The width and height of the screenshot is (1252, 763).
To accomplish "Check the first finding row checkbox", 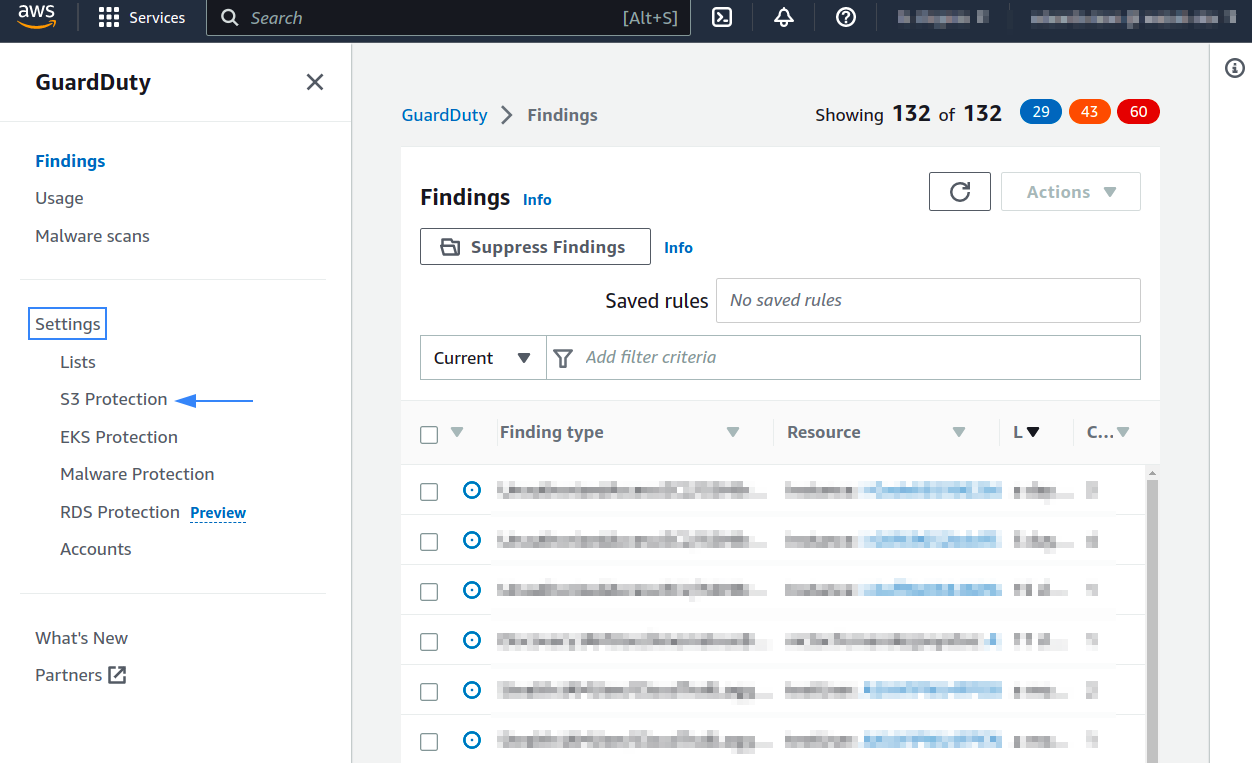I will [x=429, y=491].
